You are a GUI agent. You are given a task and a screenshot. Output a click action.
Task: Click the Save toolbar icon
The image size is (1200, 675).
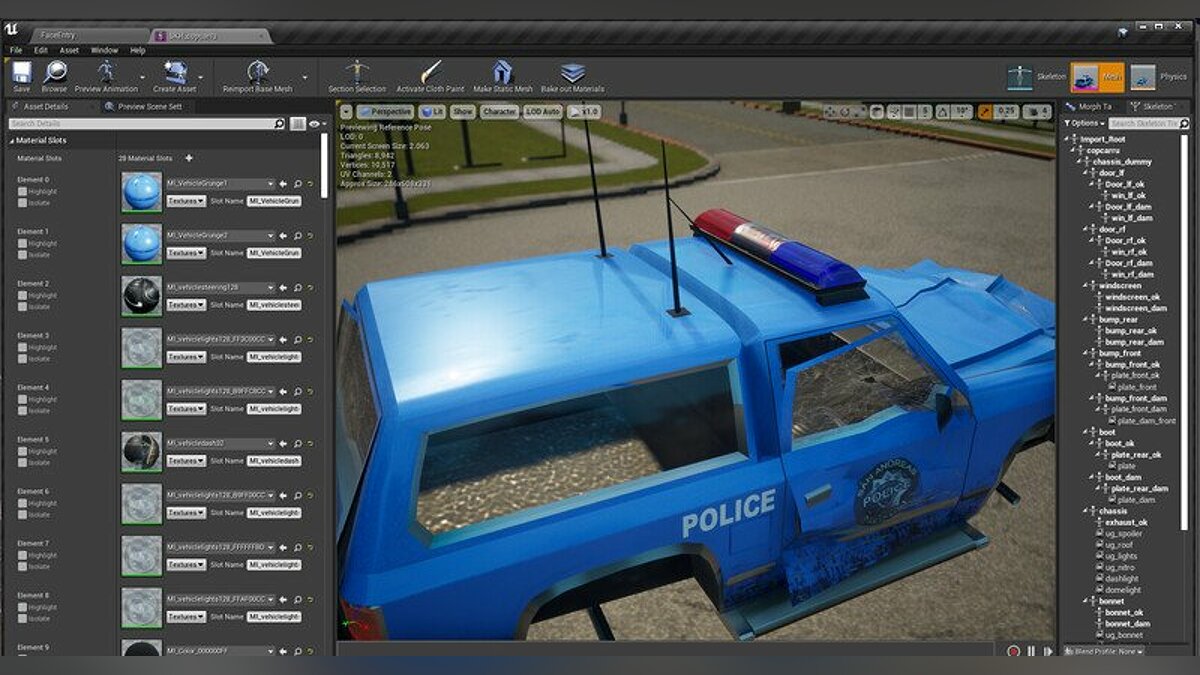[22, 73]
